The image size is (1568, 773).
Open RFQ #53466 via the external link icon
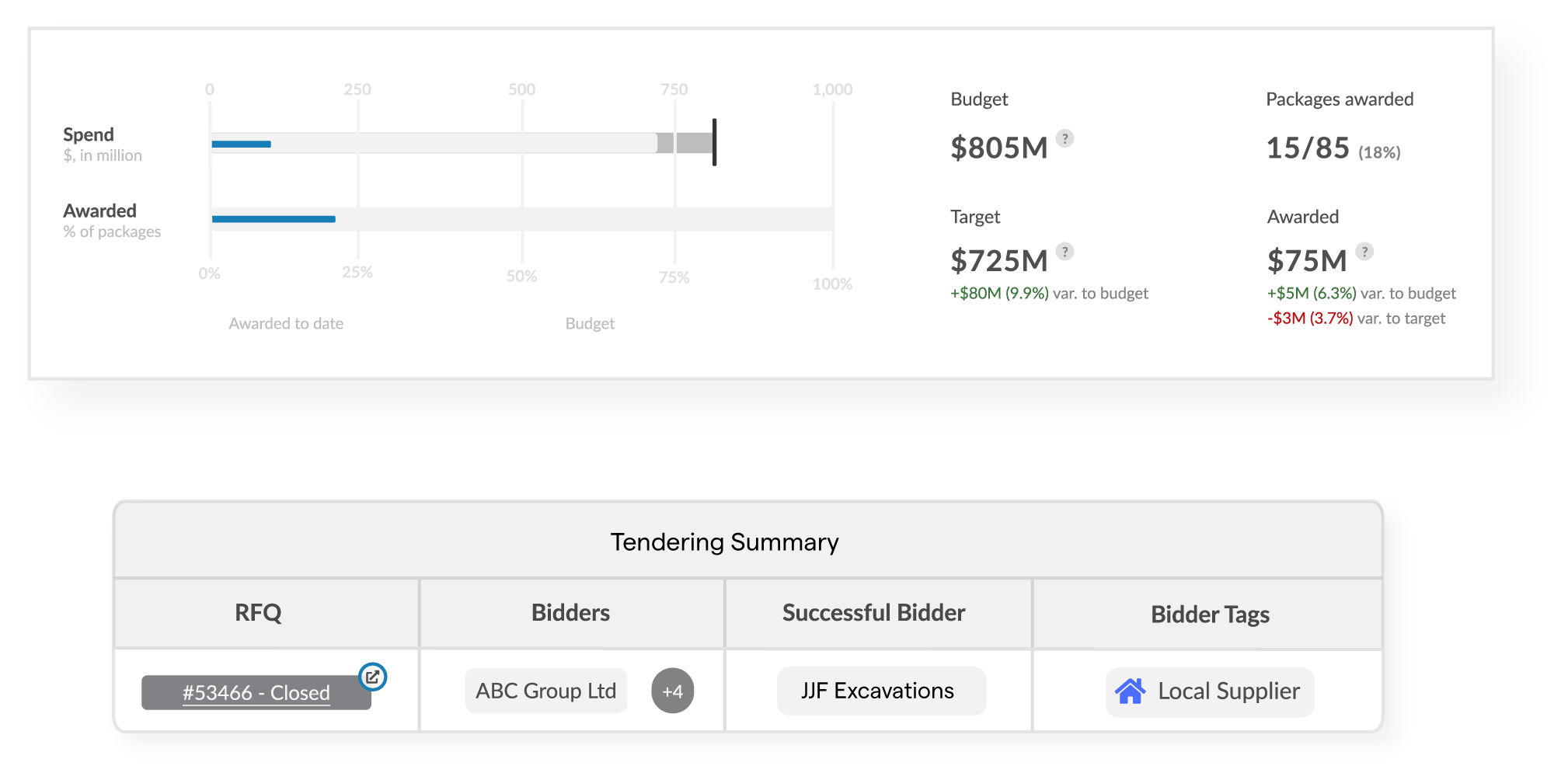click(373, 677)
